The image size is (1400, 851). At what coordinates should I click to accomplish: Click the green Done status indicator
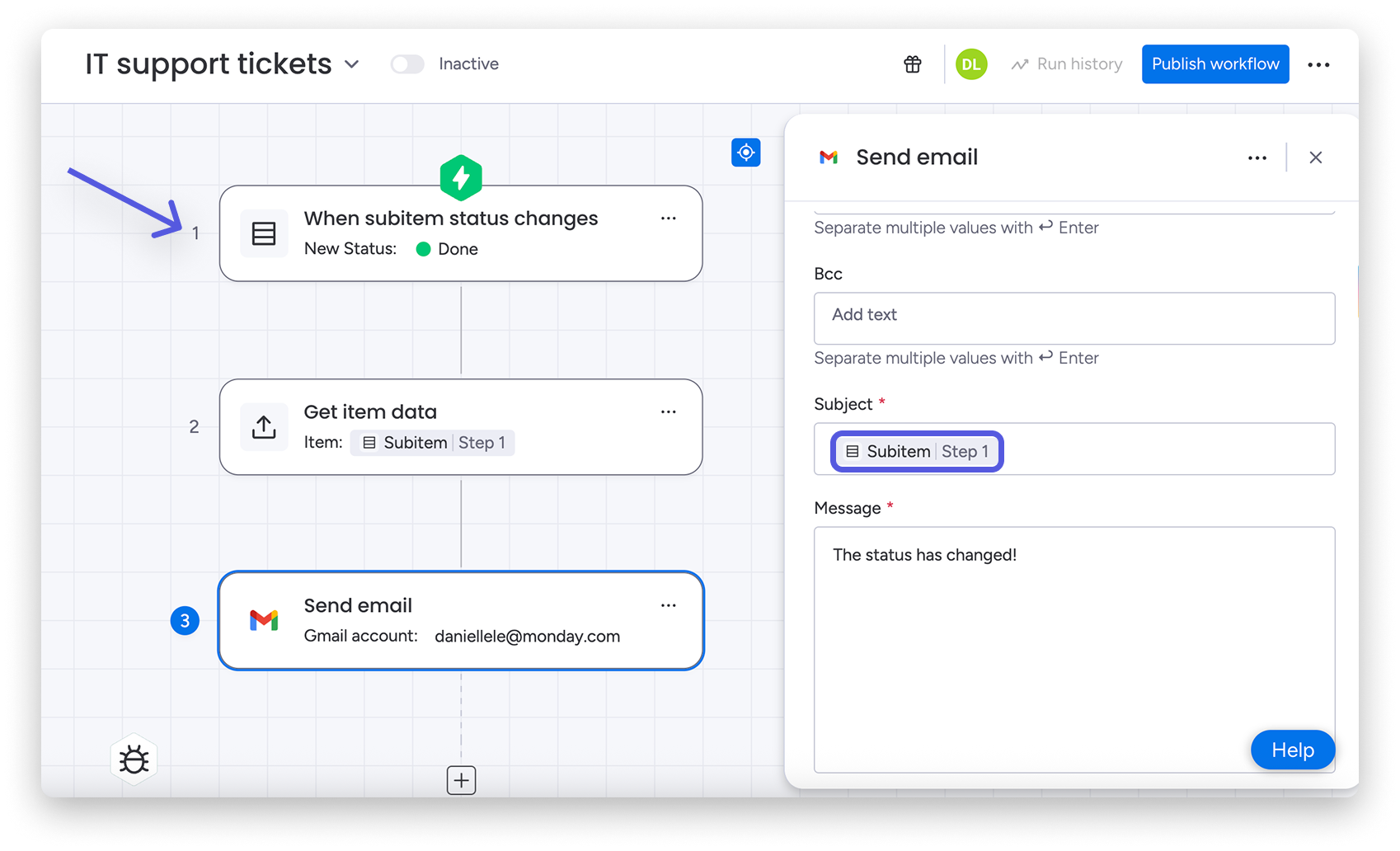422,248
